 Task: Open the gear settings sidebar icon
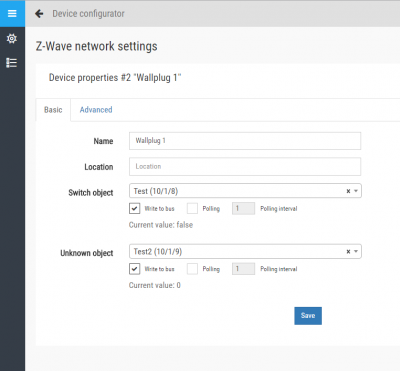click(x=12, y=38)
